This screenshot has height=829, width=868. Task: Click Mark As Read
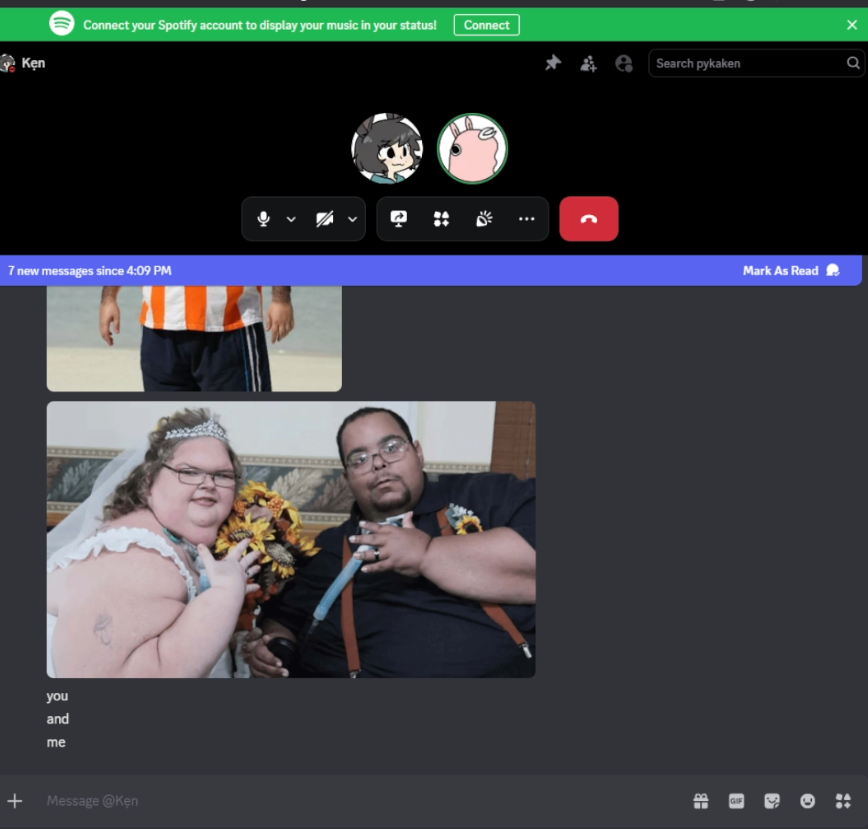(790, 271)
